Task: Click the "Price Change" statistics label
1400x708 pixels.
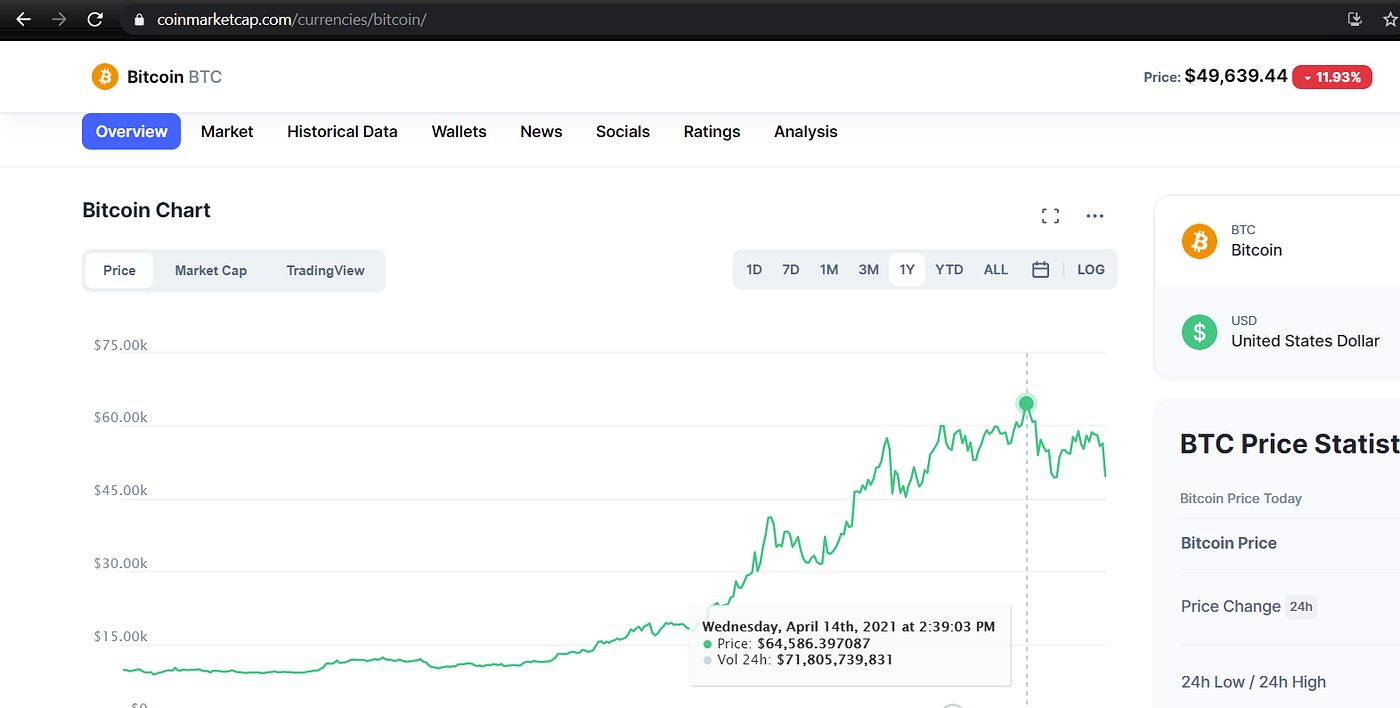Action: 1230,606
